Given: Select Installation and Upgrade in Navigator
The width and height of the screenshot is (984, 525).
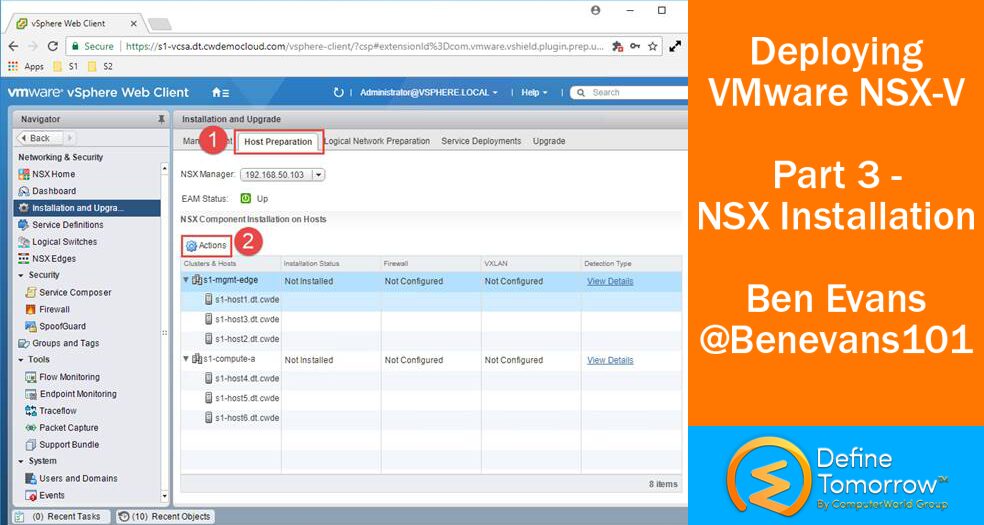Looking at the screenshot, I should click(87, 208).
